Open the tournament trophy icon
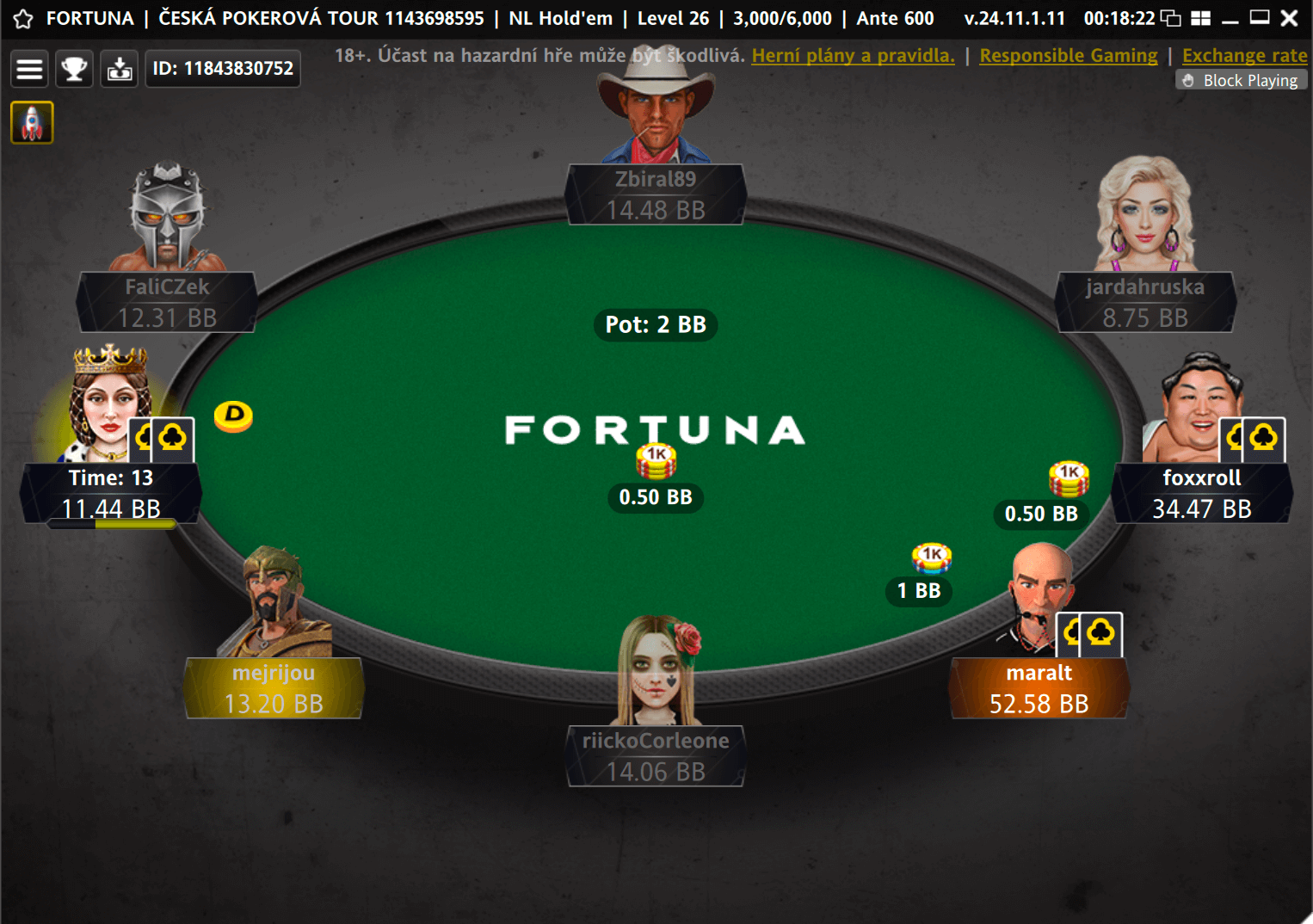This screenshot has width=1313, height=924. coord(75,69)
